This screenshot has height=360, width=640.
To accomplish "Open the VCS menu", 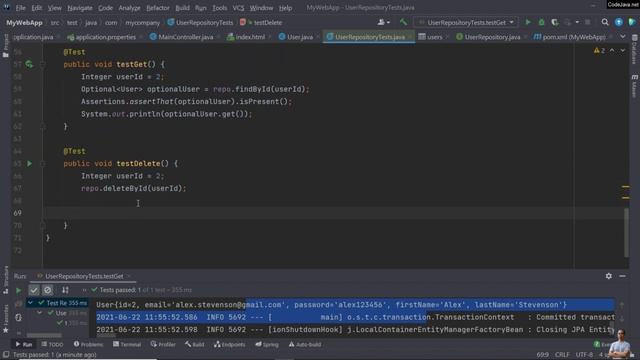I will 238,8.
